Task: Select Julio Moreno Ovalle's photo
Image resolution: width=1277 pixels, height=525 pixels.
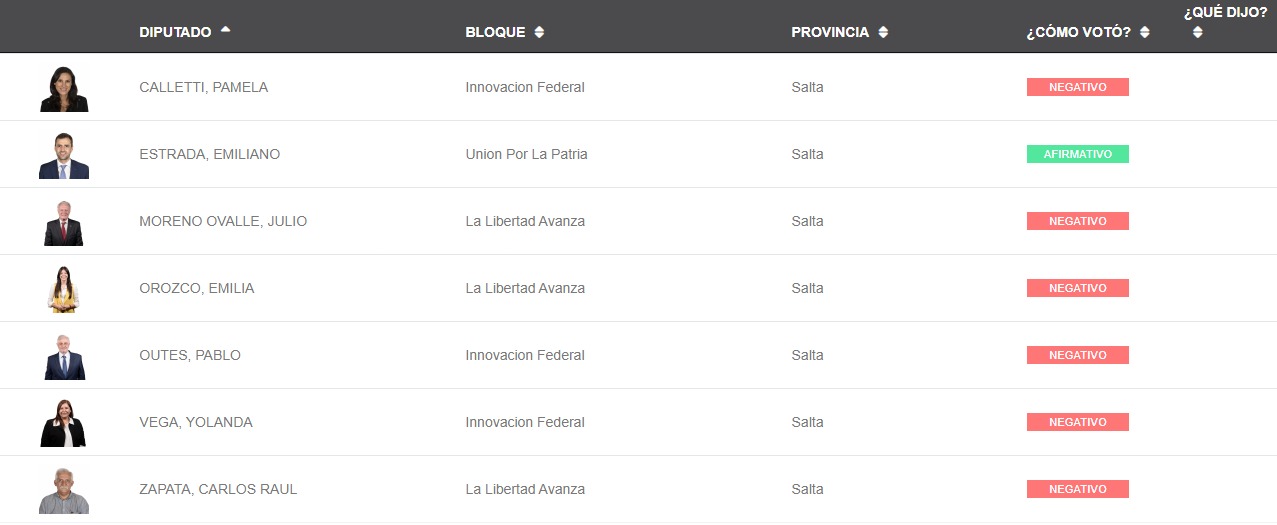Action: coord(64,222)
